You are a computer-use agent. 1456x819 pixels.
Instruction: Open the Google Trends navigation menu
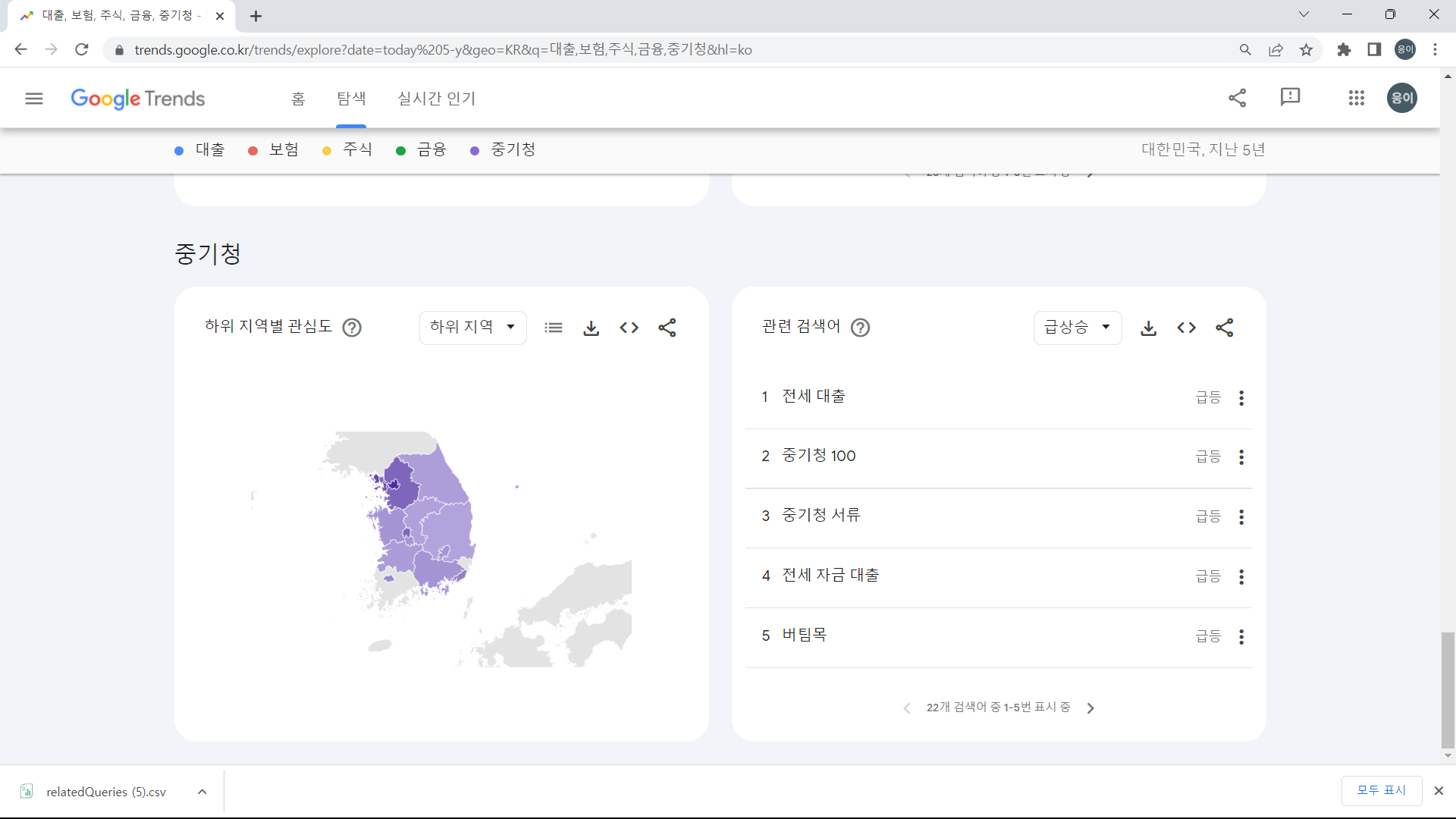click(34, 98)
